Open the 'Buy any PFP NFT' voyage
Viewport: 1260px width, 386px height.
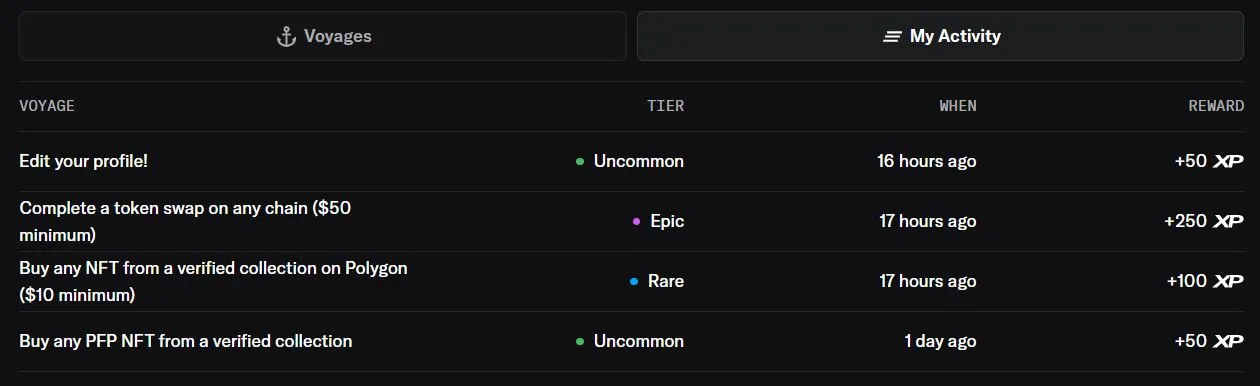click(x=186, y=341)
